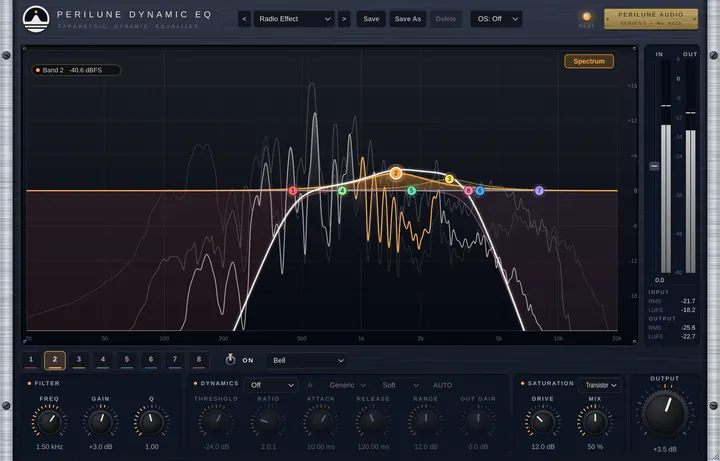Open the Transistor saturation type dropdown
Screen dimensions: 720x461
(600, 385)
